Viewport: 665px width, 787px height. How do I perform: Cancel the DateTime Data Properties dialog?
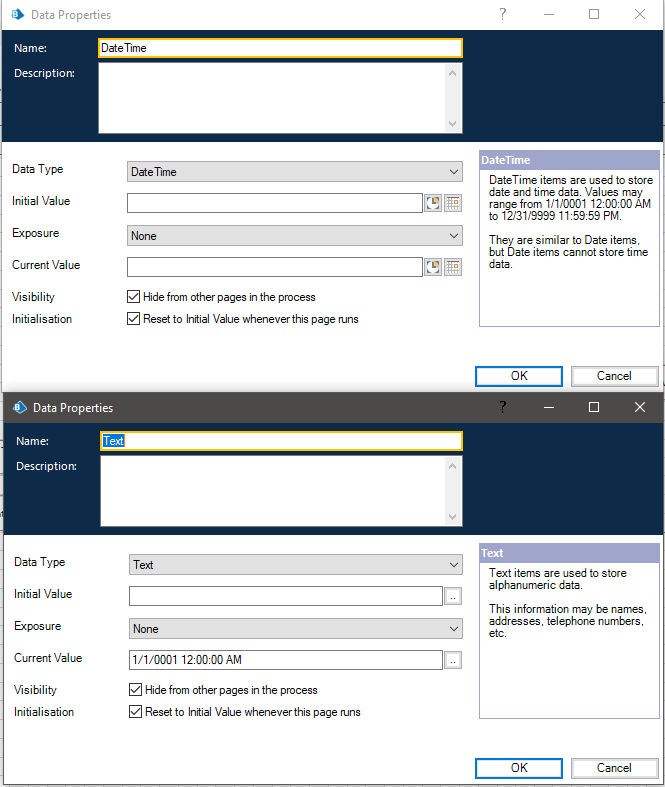[614, 376]
